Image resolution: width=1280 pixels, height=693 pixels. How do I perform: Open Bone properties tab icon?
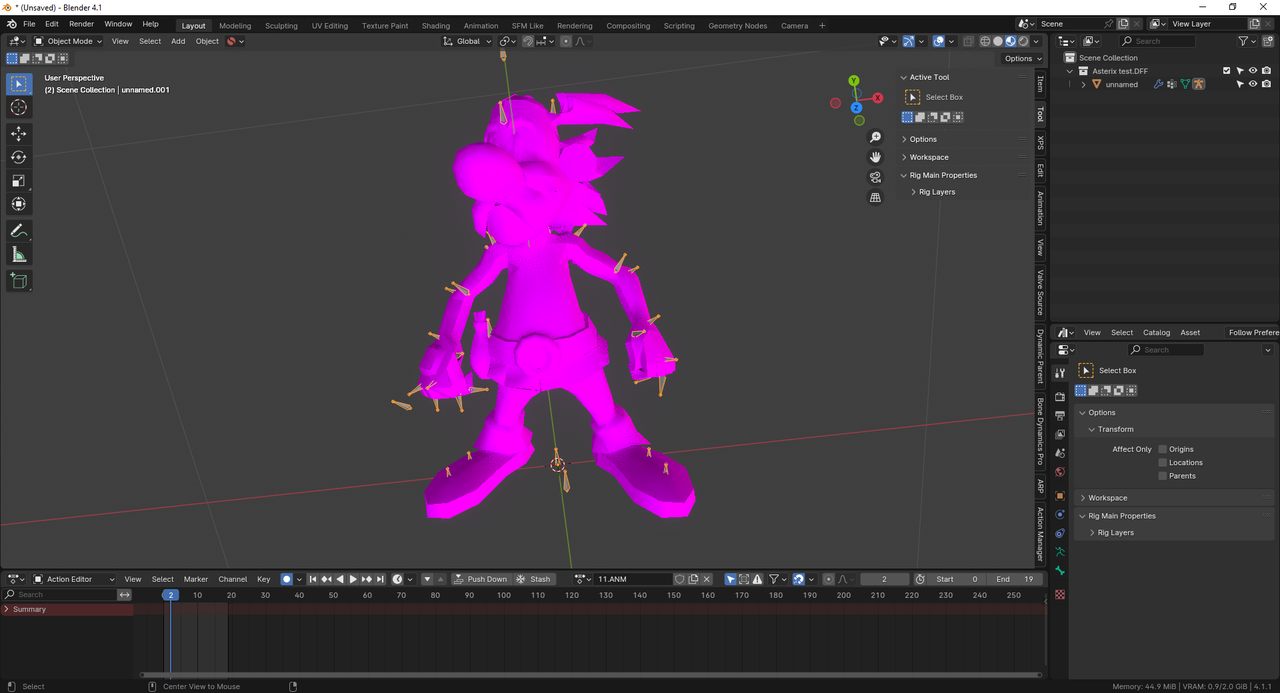pos(1060,571)
